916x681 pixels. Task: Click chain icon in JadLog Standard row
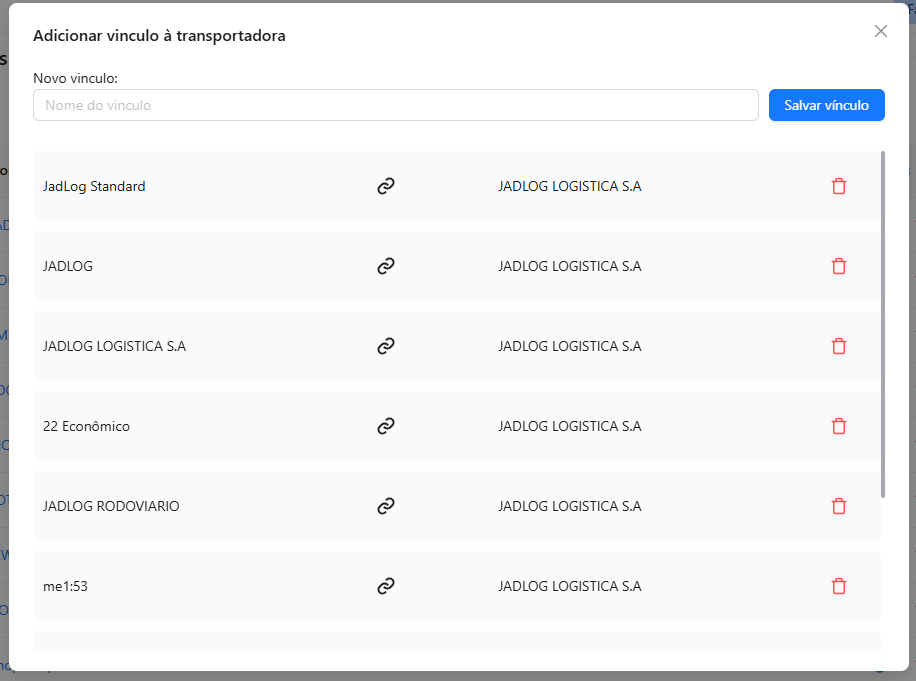[386, 186]
